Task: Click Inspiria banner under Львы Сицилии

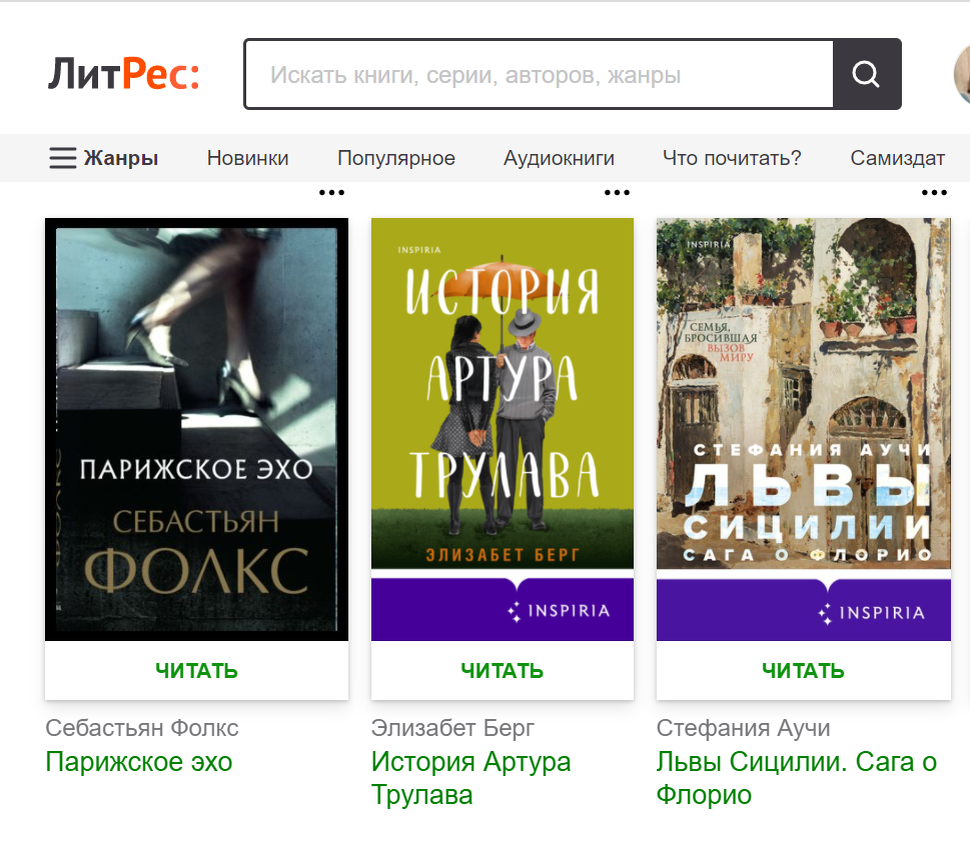Action: (804, 610)
